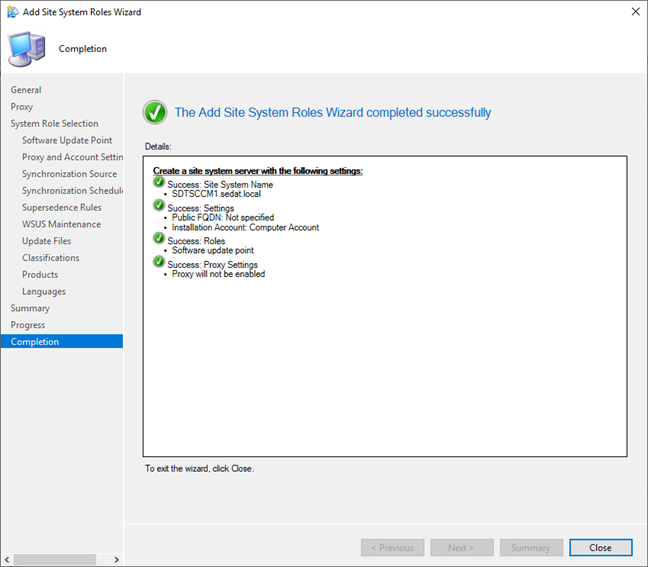Open Proxy and Account Settings step

[72, 157]
